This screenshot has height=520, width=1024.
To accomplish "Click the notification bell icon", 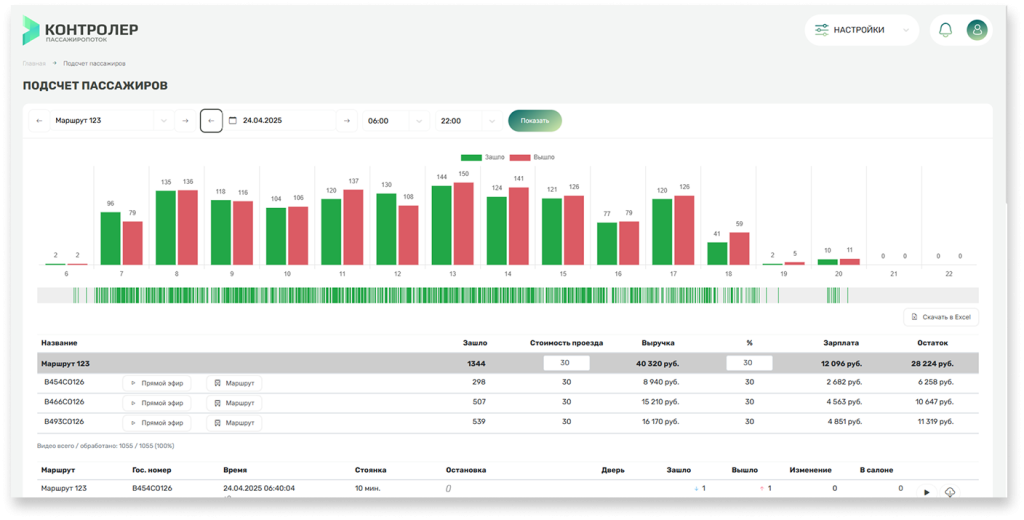I will 945,30.
